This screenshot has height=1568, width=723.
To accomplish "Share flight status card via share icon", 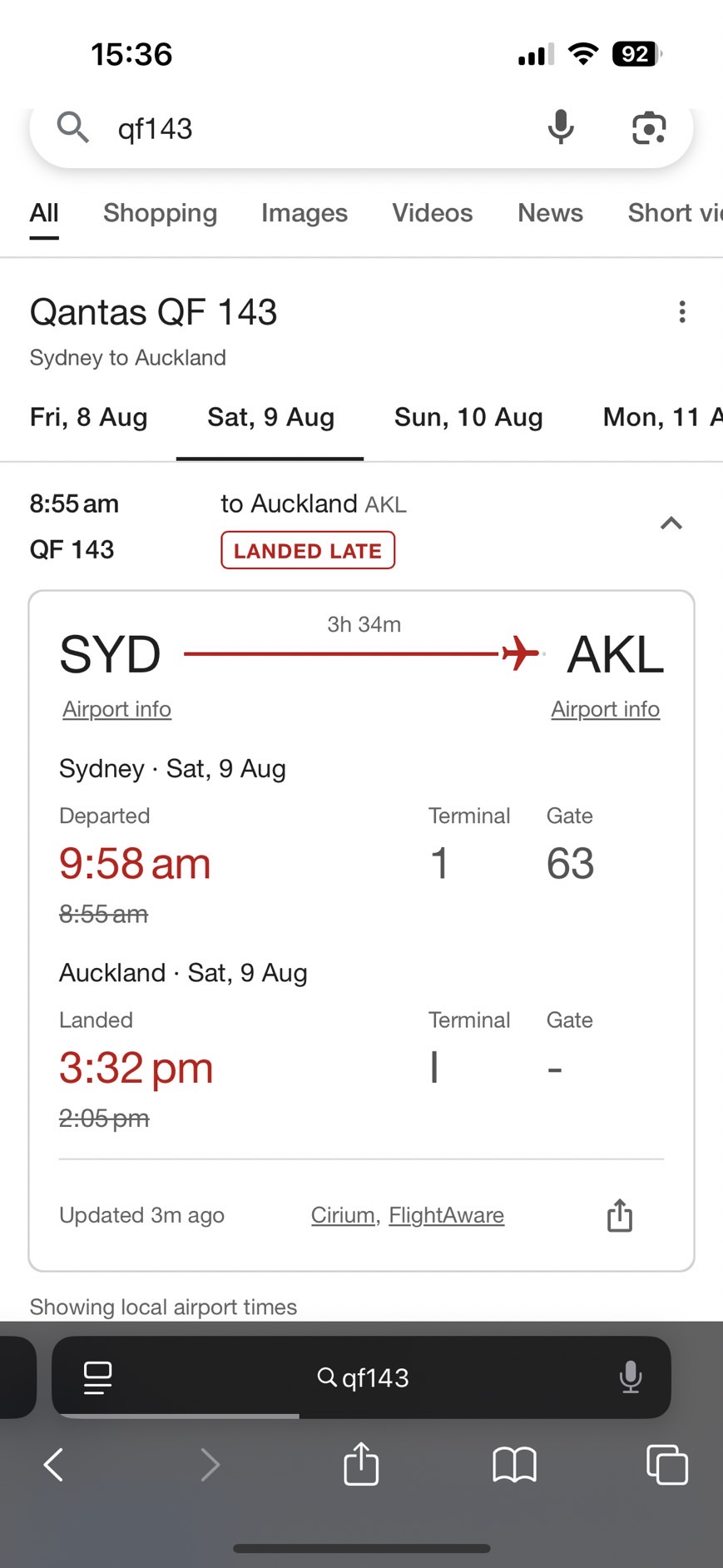I will (620, 1215).
